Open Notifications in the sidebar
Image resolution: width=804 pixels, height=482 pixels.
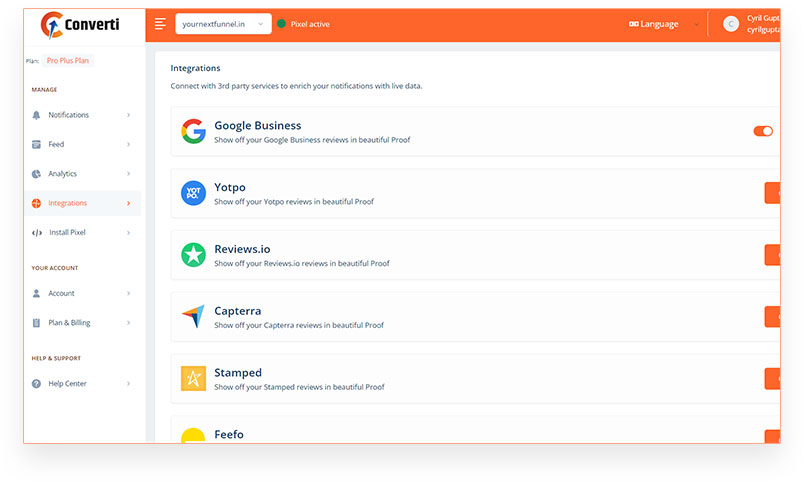(x=82, y=115)
